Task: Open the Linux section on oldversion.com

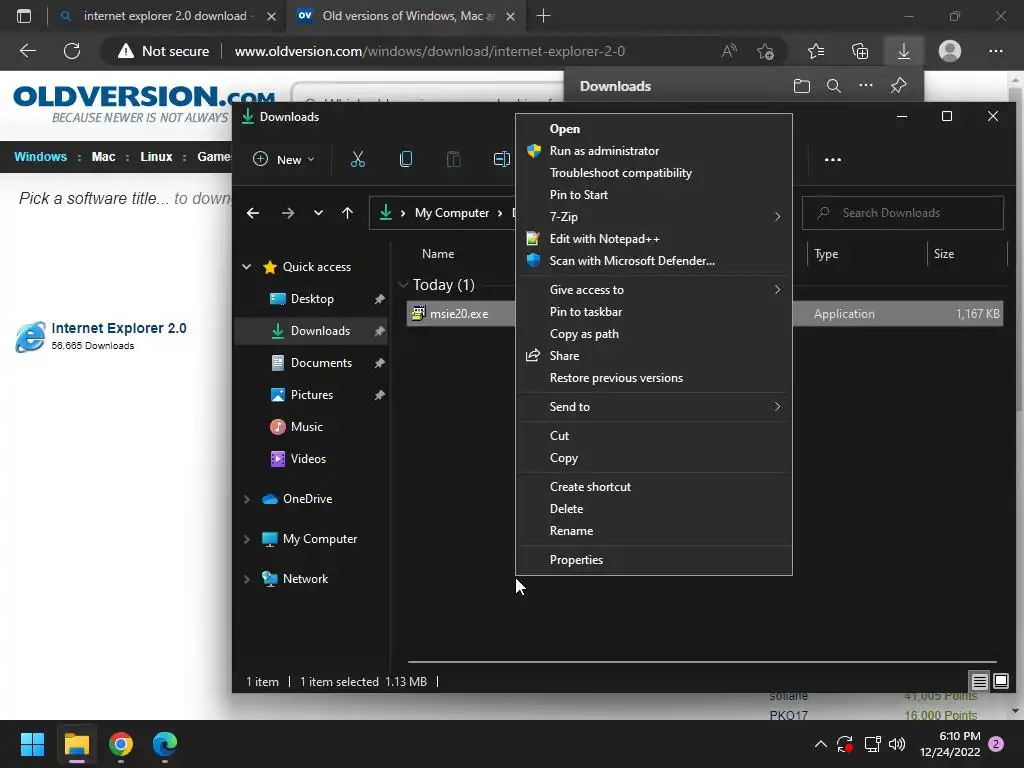Action: 156,157
